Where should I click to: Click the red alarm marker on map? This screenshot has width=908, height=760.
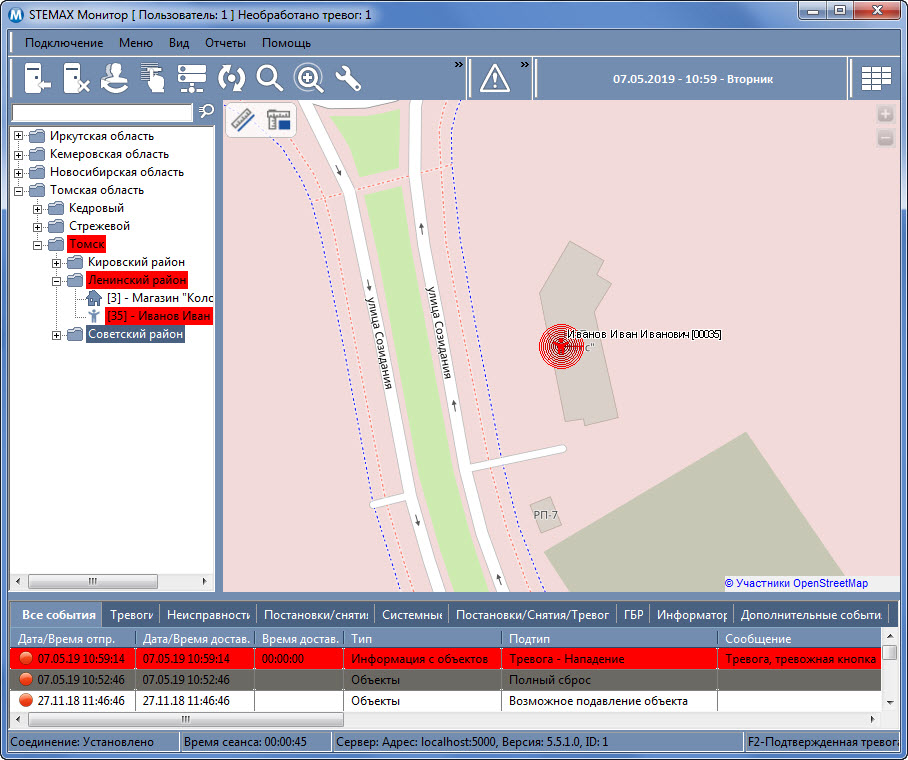click(560, 346)
